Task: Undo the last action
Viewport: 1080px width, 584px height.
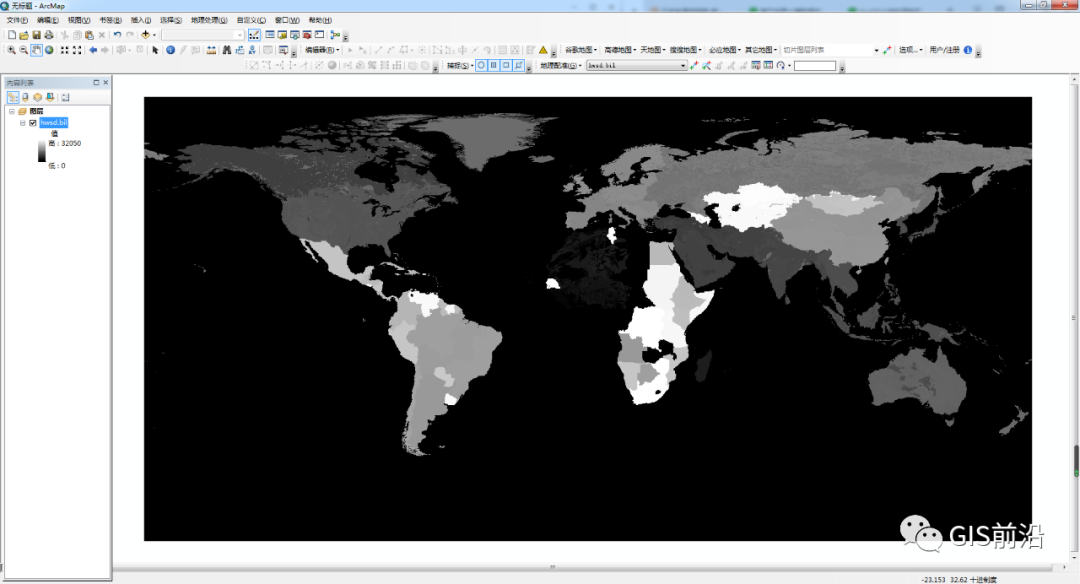Action: [117, 34]
